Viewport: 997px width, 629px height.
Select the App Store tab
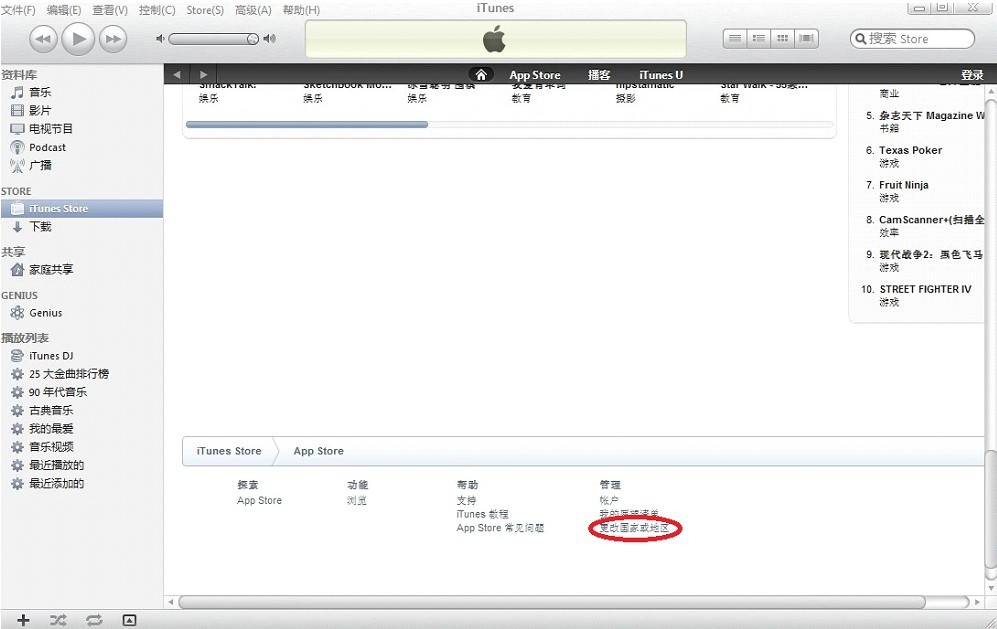coord(534,75)
